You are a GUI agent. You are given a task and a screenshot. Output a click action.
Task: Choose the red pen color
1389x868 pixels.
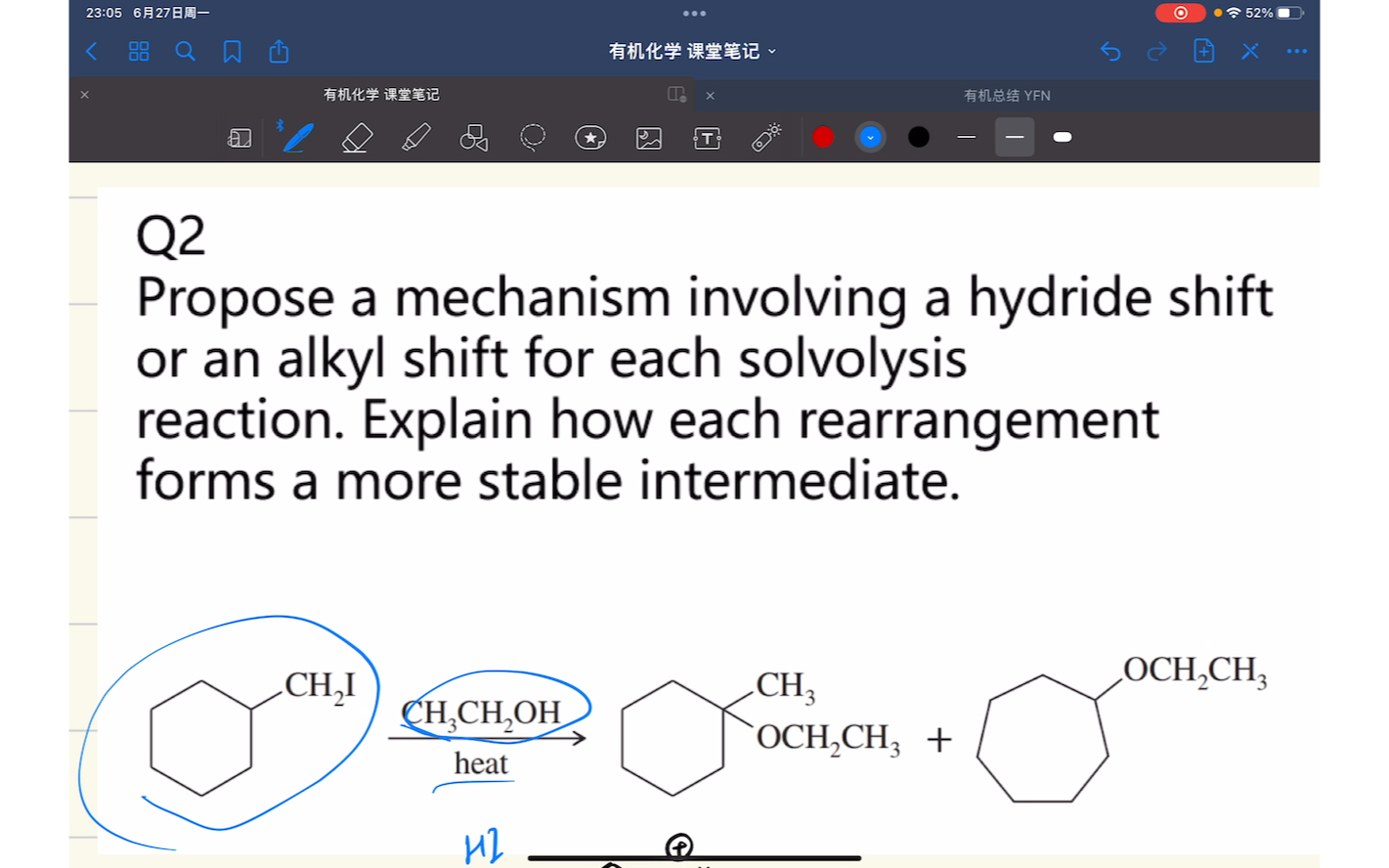(x=823, y=138)
